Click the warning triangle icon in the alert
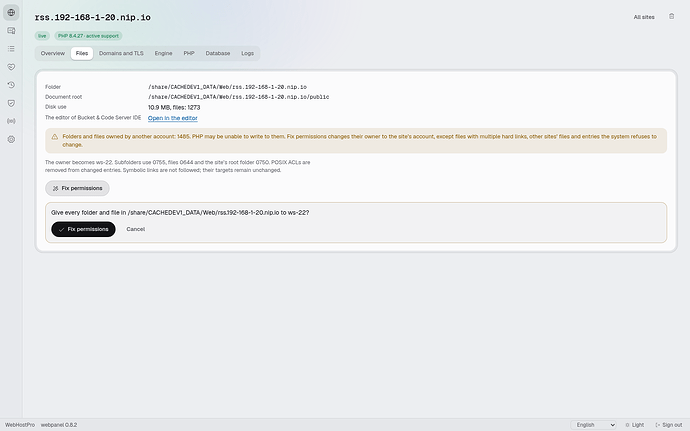The image size is (690, 431). [55, 137]
